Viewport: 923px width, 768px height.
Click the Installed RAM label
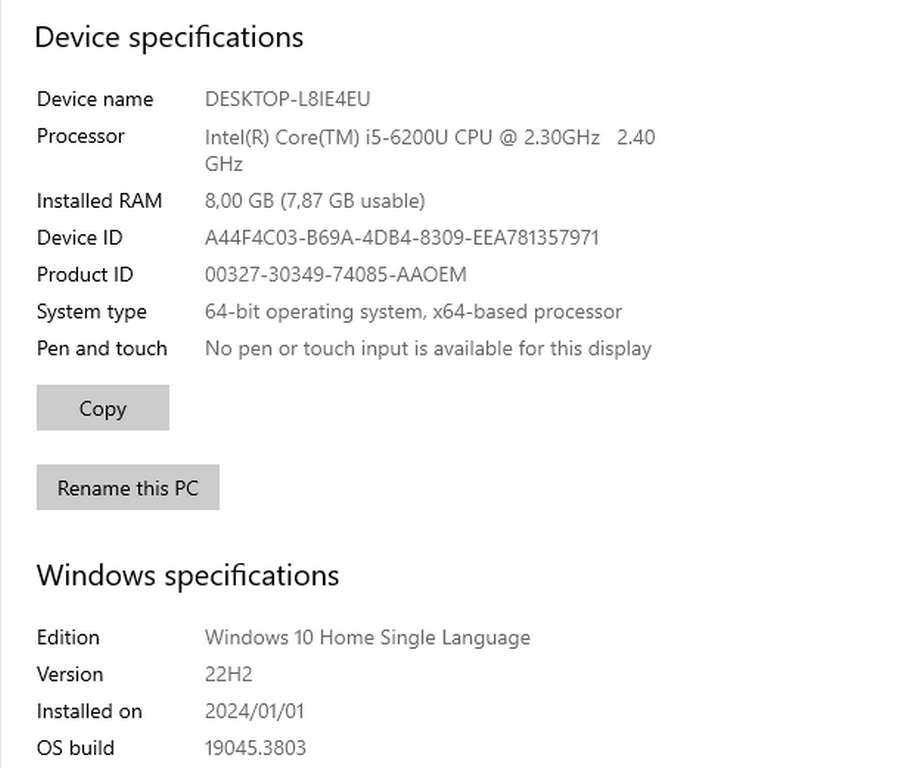(99, 200)
